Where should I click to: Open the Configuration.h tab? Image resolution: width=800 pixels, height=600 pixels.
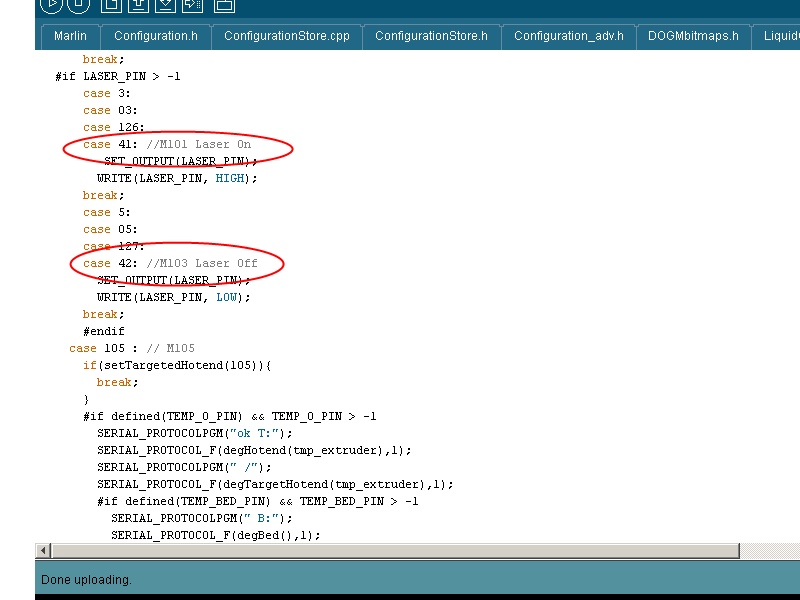pyautogui.click(x=155, y=36)
